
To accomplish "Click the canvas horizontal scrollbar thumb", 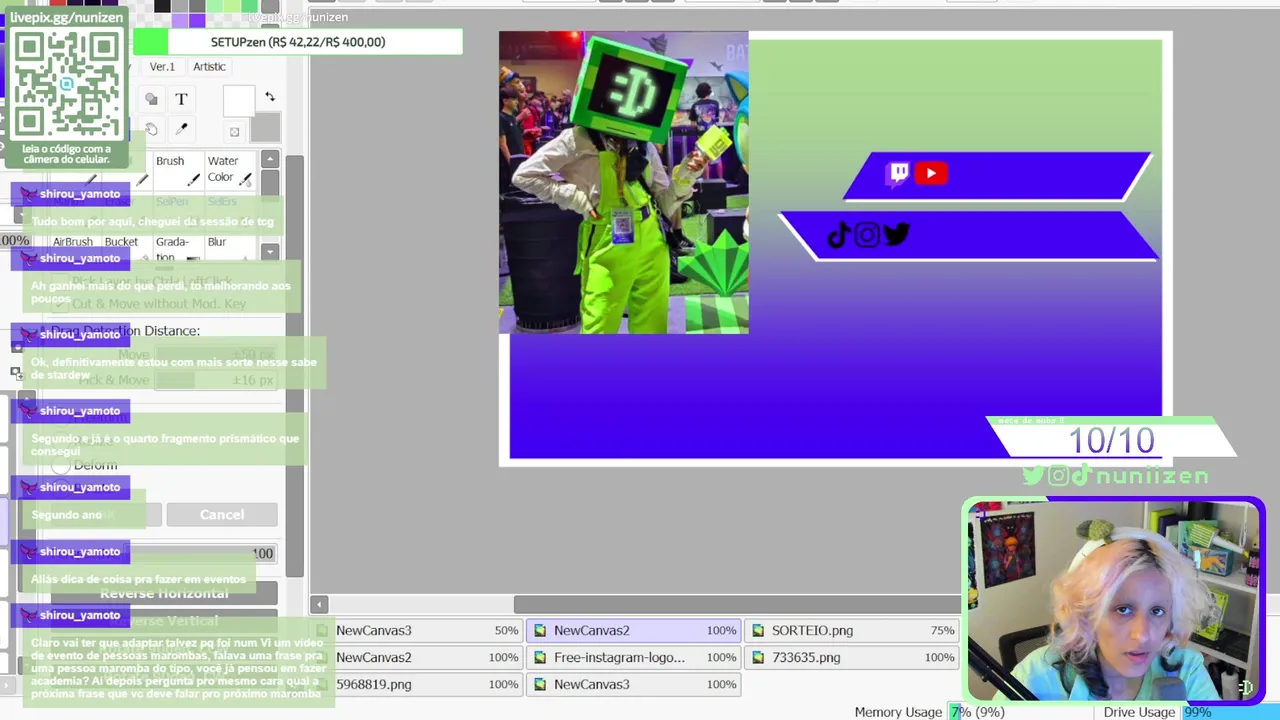I will tap(737, 604).
